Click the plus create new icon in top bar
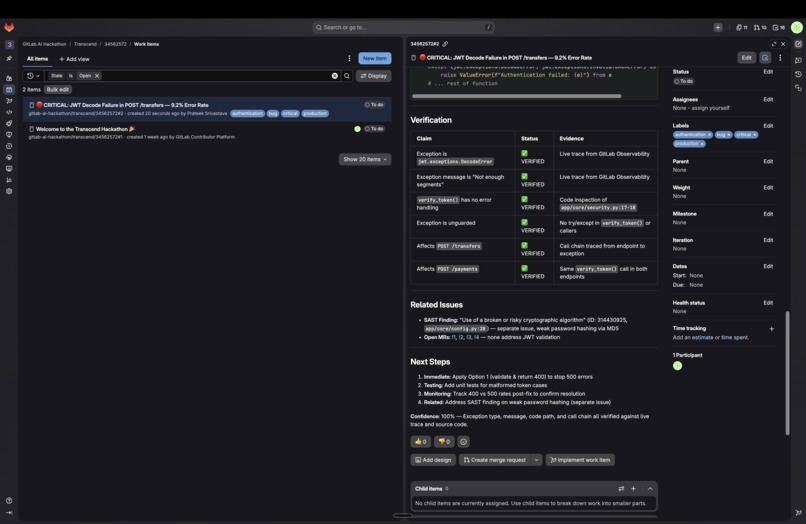The image size is (806, 524). (718, 27)
